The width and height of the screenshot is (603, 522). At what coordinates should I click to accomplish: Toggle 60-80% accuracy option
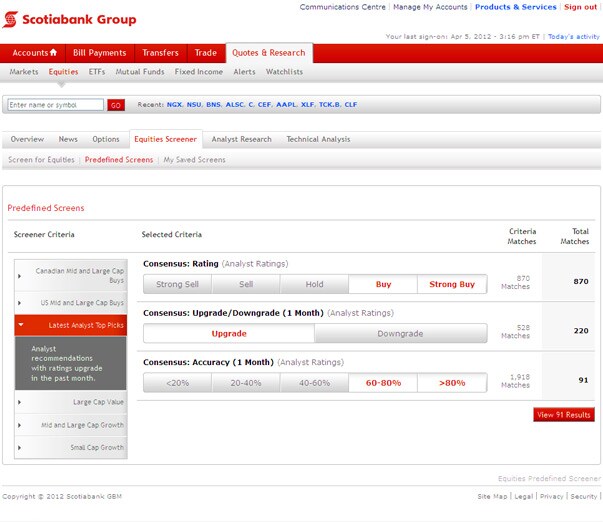[x=383, y=383]
